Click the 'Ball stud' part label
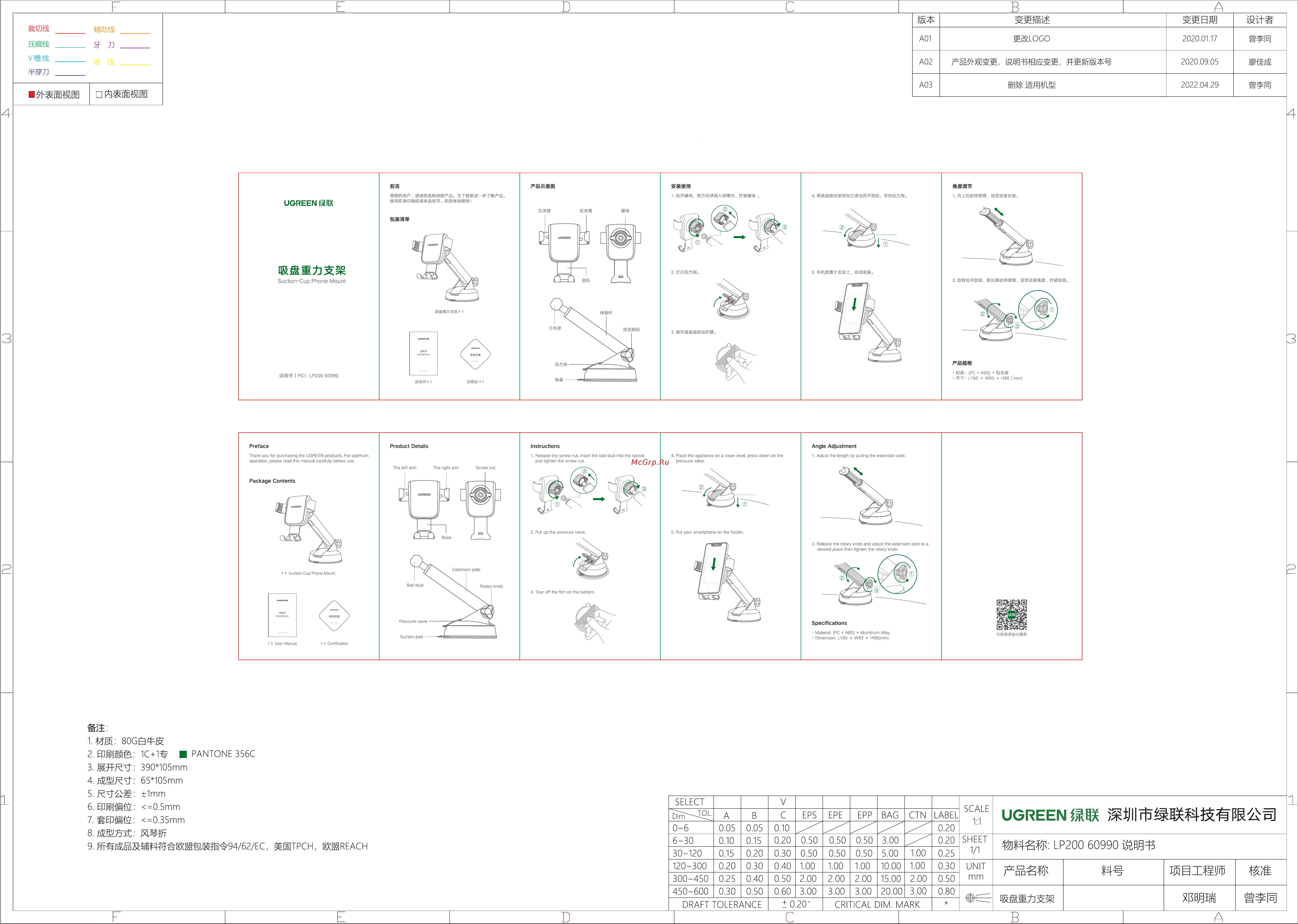 point(415,585)
